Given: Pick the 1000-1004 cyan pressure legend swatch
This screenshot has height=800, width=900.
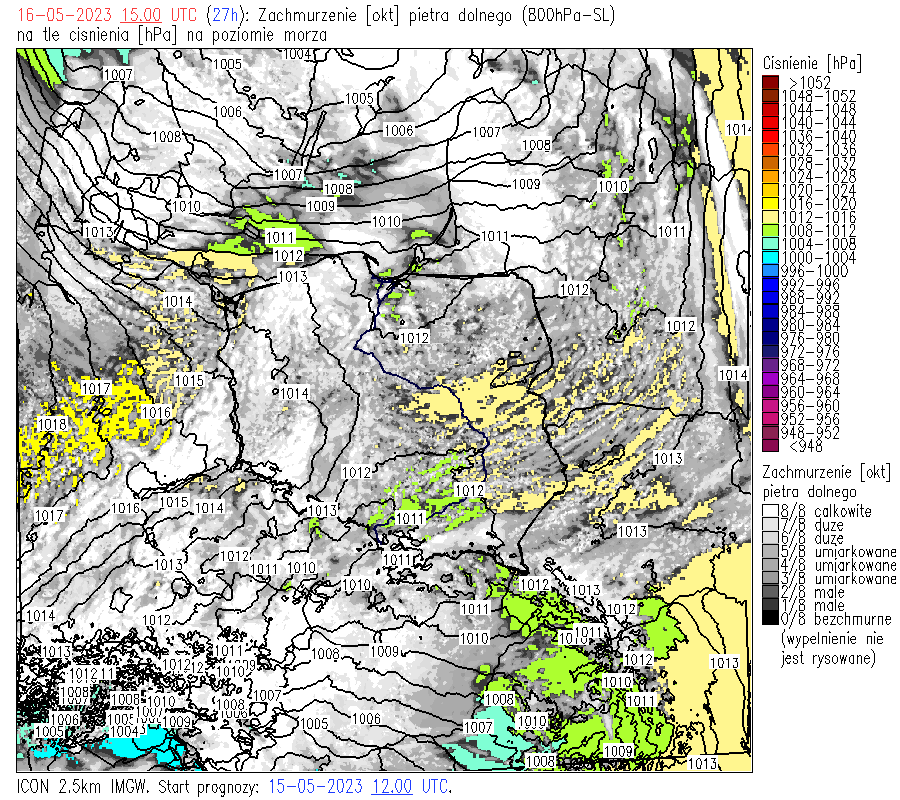Looking at the screenshot, I should coord(770,258).
